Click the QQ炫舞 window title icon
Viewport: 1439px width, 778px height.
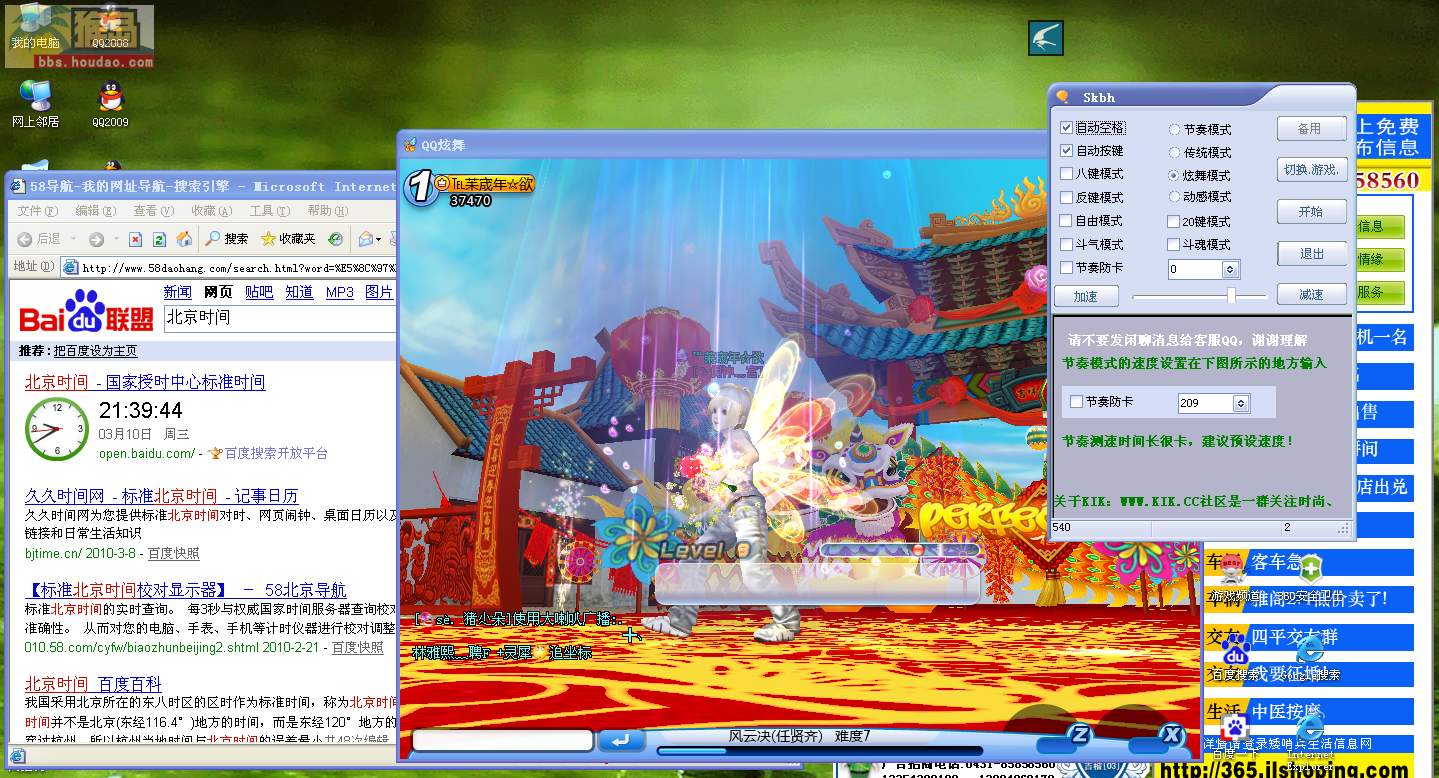point(410,144)
